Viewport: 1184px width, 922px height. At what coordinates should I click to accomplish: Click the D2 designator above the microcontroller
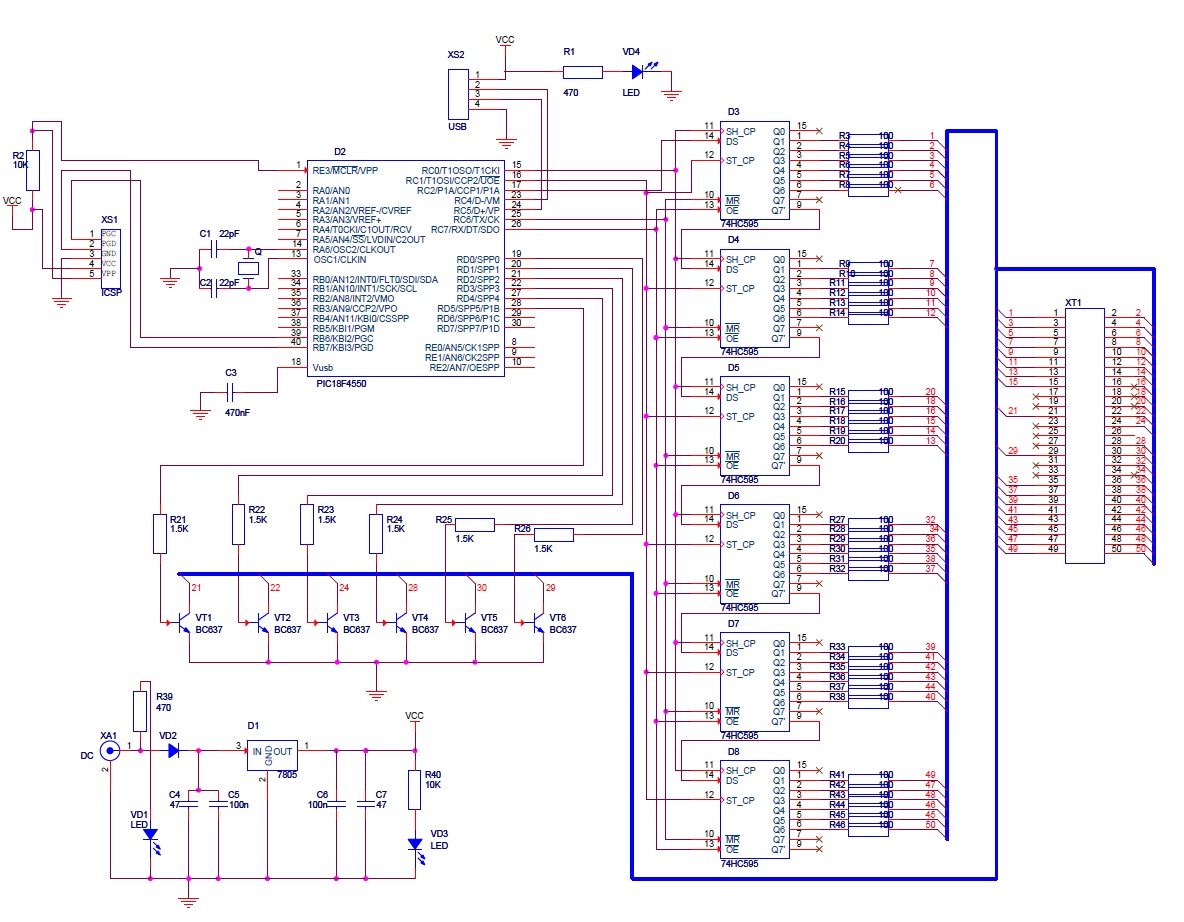pos(340,152)
